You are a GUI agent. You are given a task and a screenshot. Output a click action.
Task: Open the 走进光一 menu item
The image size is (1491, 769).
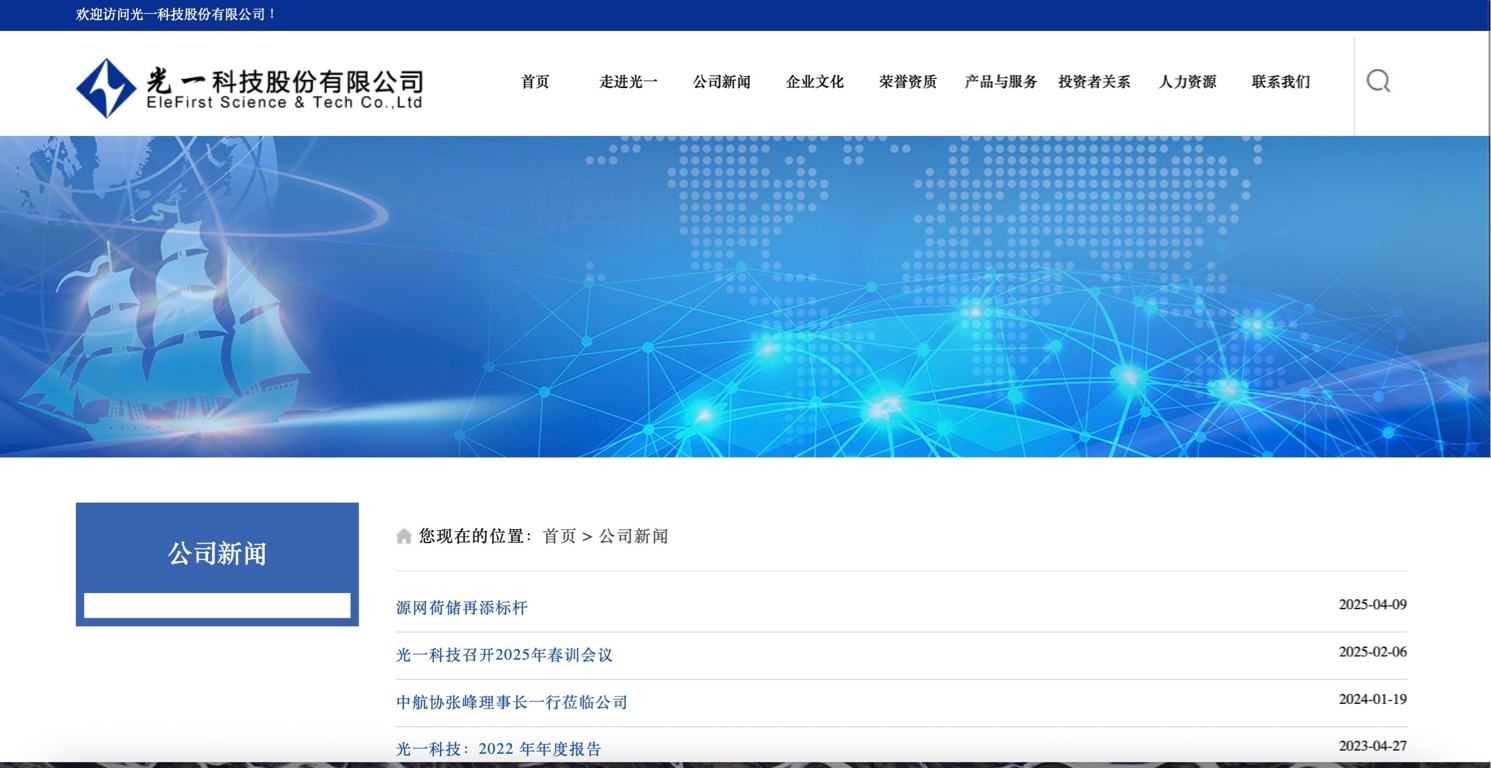pos(628,82)
